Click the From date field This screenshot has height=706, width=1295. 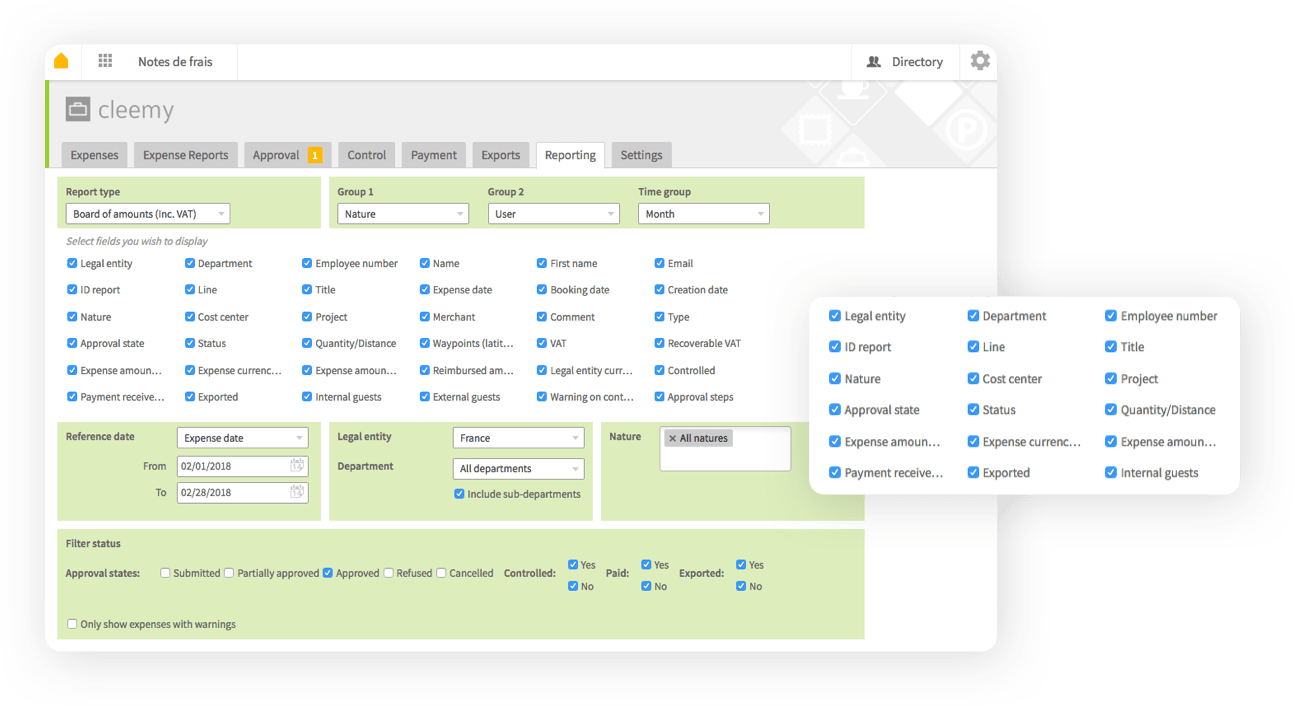tap(243, 466)
